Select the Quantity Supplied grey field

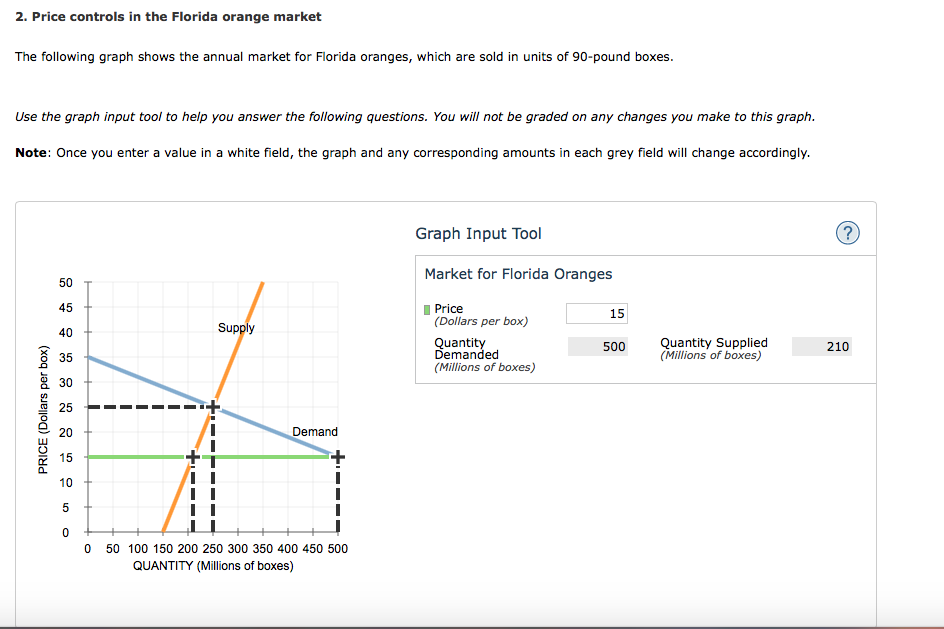[821, 345]
